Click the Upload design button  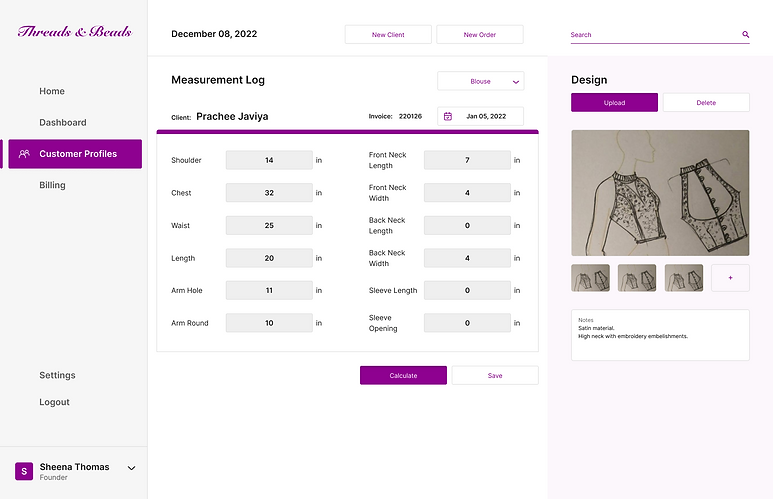[x=614, y=103]
